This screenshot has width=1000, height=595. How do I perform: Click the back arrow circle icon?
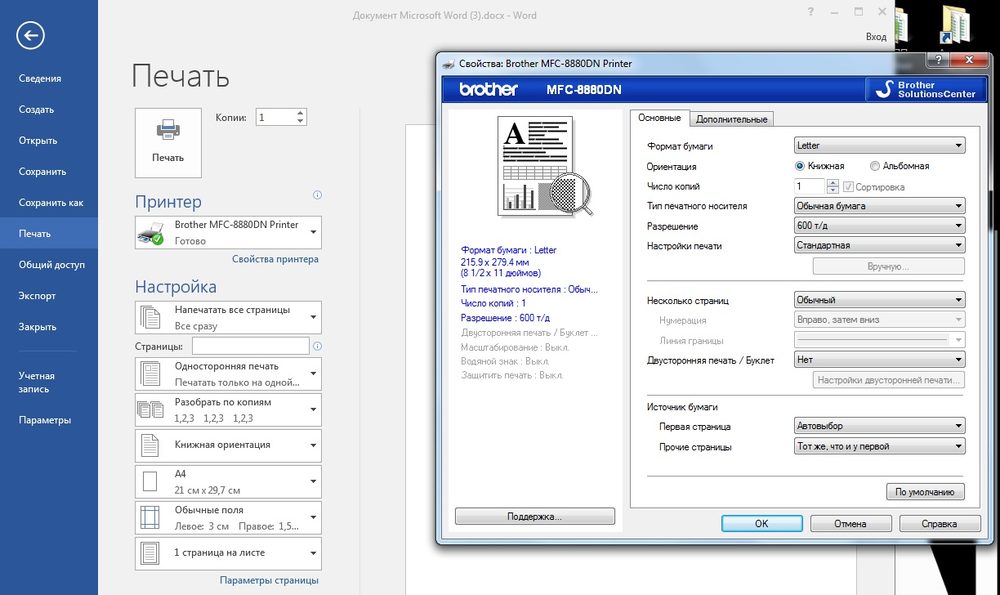(30, 36)
